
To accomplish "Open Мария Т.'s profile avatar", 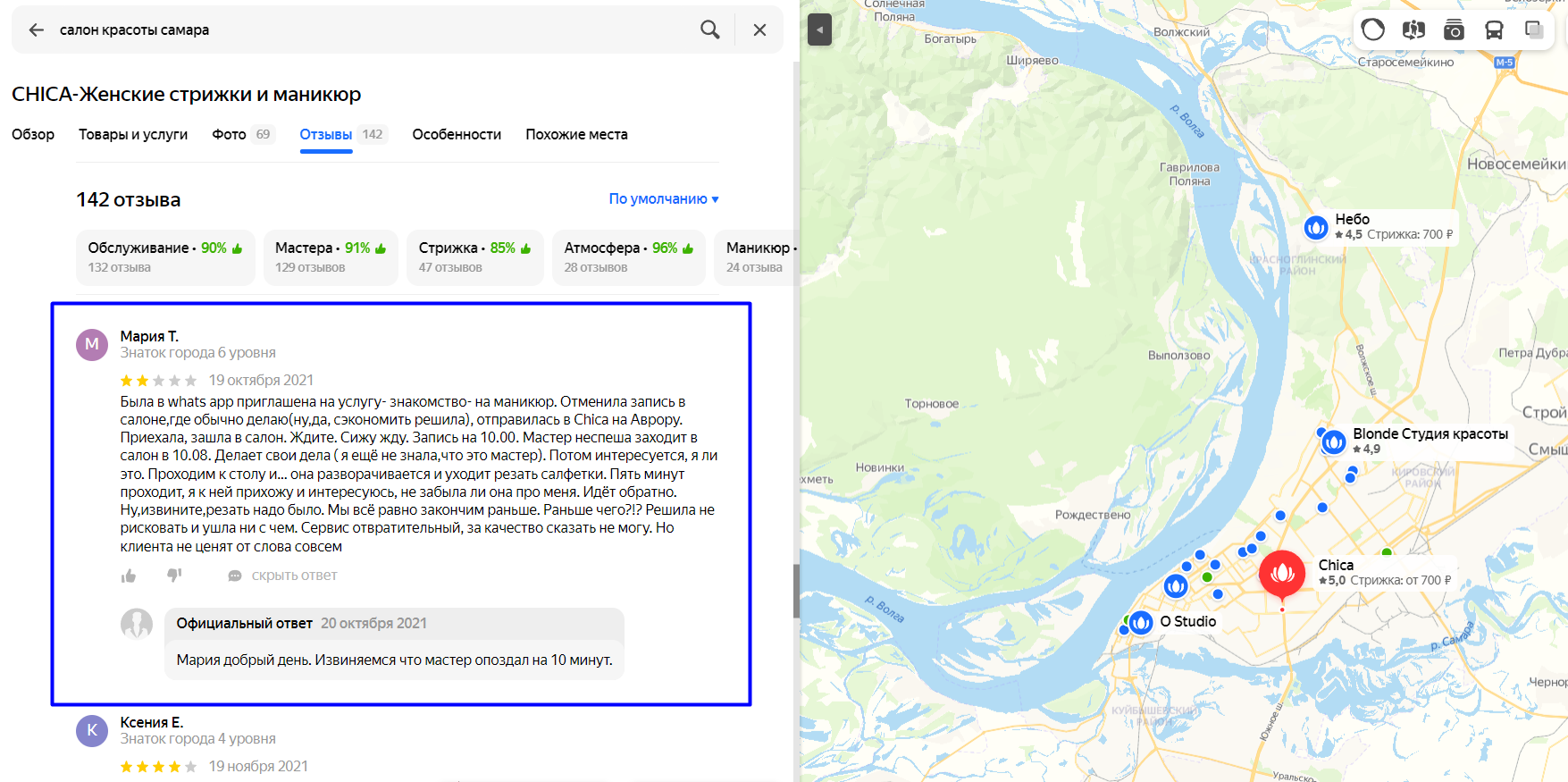I will [x=92, y=344].
